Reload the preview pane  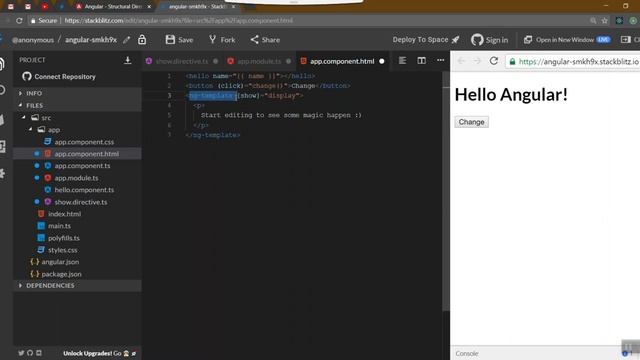coord(494,61)
